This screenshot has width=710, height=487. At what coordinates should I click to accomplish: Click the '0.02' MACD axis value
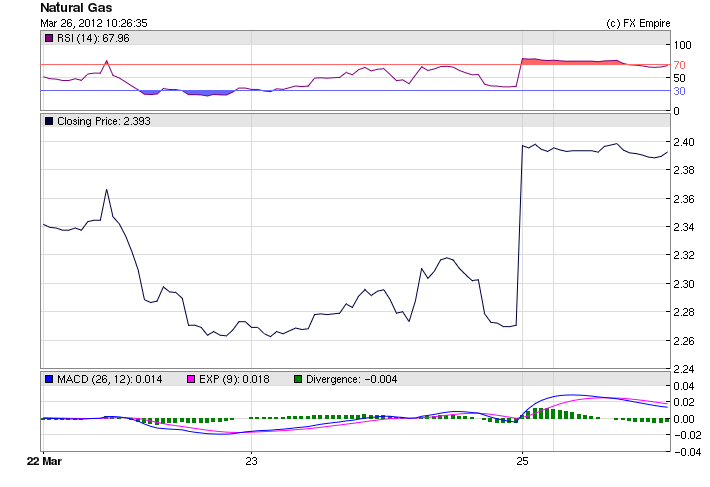[684, 402]
